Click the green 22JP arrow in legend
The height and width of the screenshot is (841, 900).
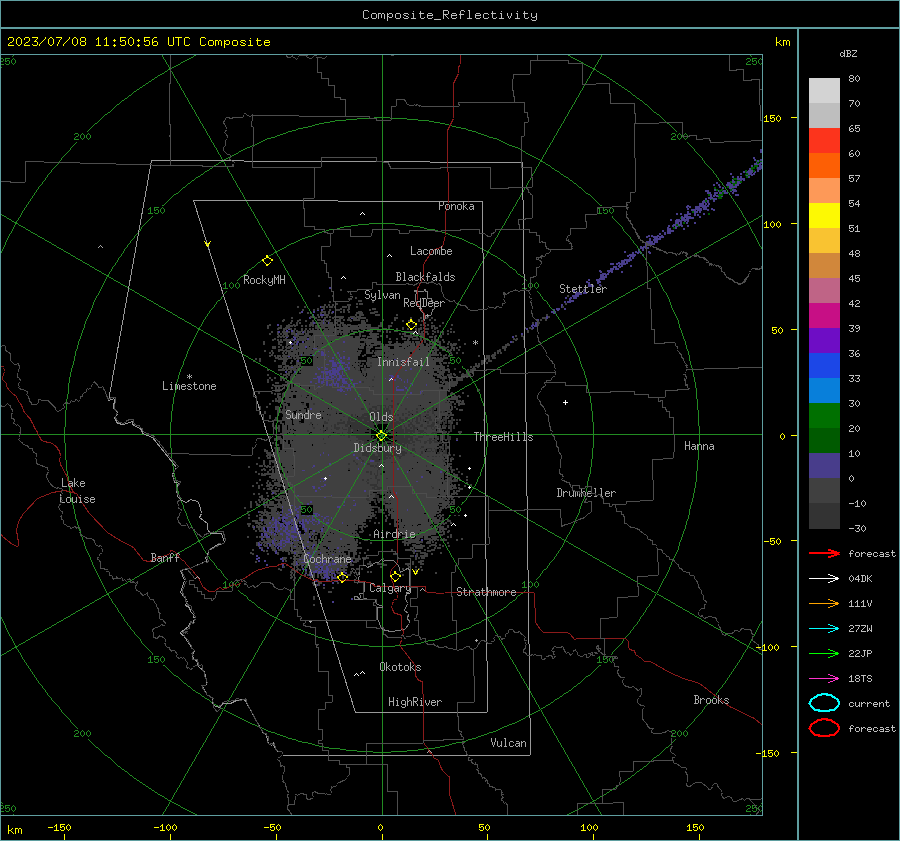pyautogui.click(x=824, y=653)
